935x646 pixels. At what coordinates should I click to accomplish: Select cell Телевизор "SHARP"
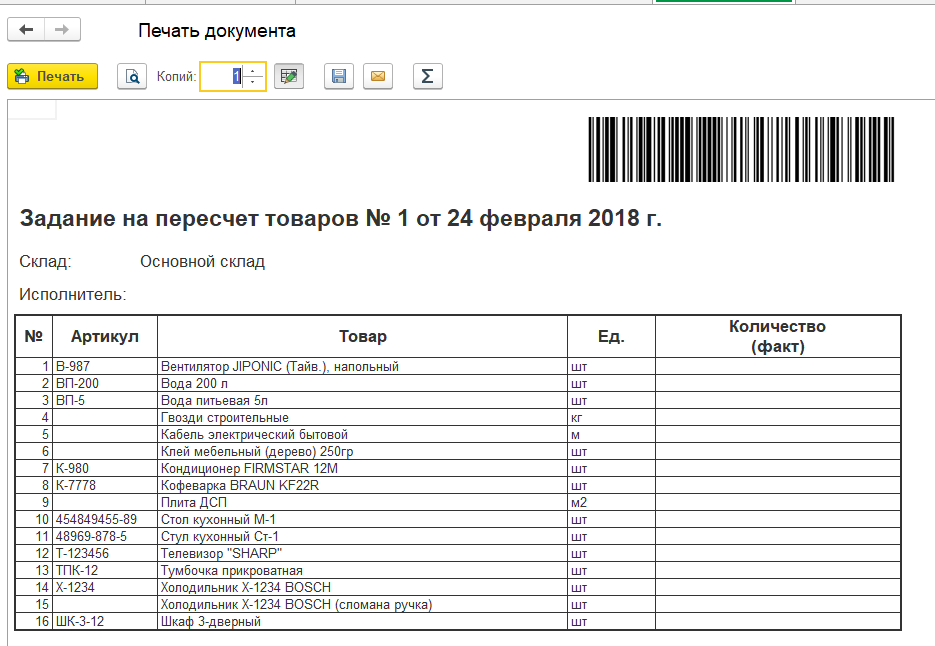pos(363,554)
